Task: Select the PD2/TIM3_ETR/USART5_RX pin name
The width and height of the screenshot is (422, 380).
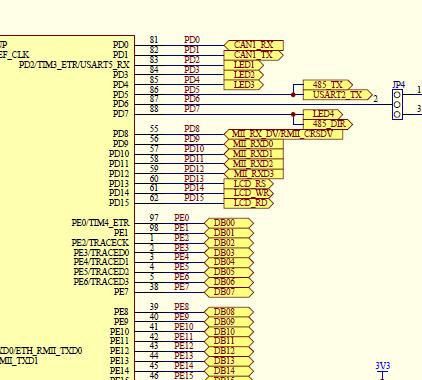Action: pos(74,65)
